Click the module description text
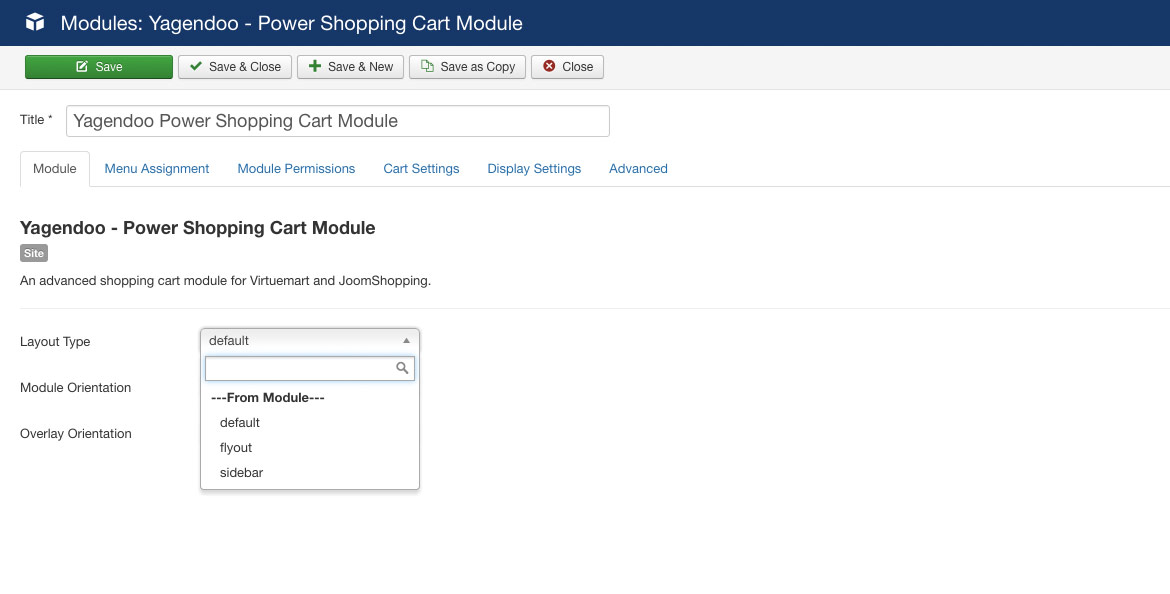 click(x=225, y=281)
